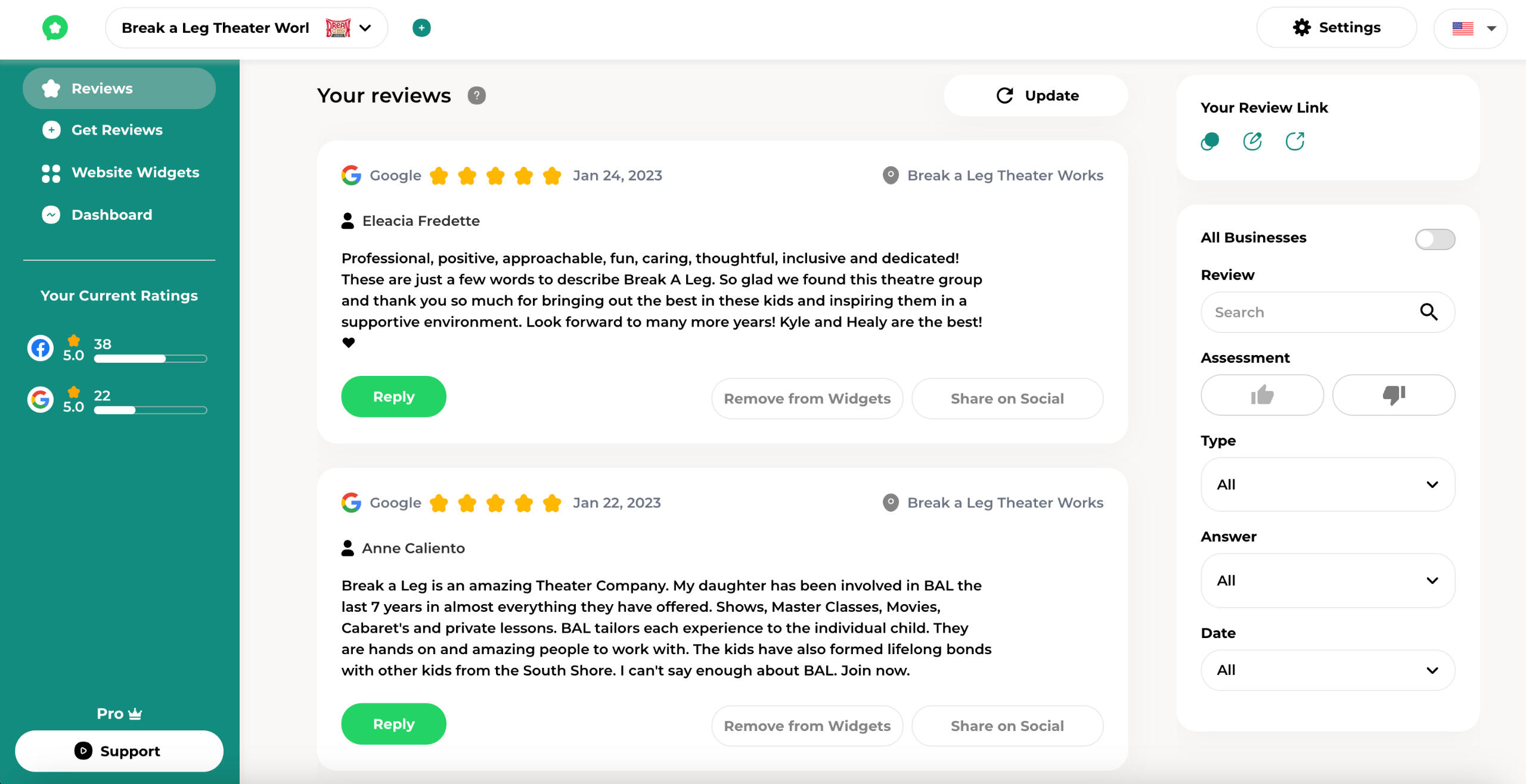The height and width of the screenshot is (784, 1526).
Task: Click the add business plus icon
Action: pyautogui.click(x=421, y=28)
